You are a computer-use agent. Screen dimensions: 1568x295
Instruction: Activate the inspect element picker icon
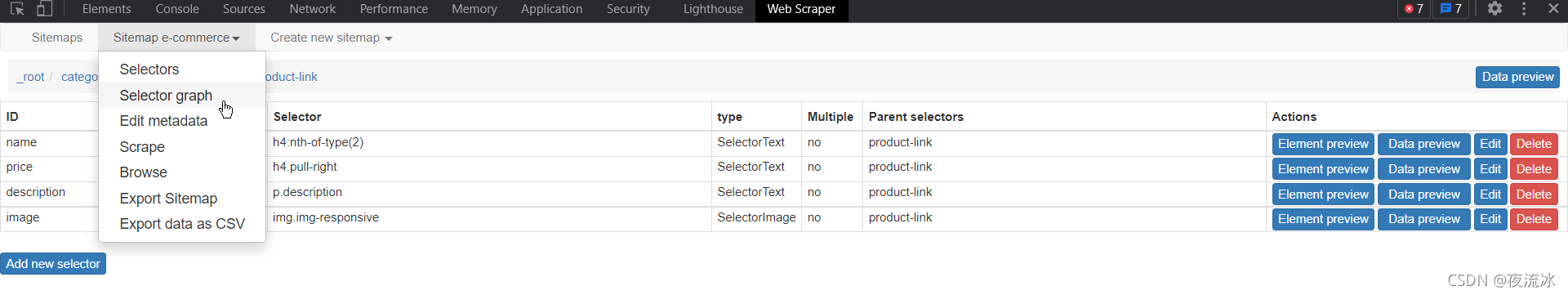click(x=16, y=9)
